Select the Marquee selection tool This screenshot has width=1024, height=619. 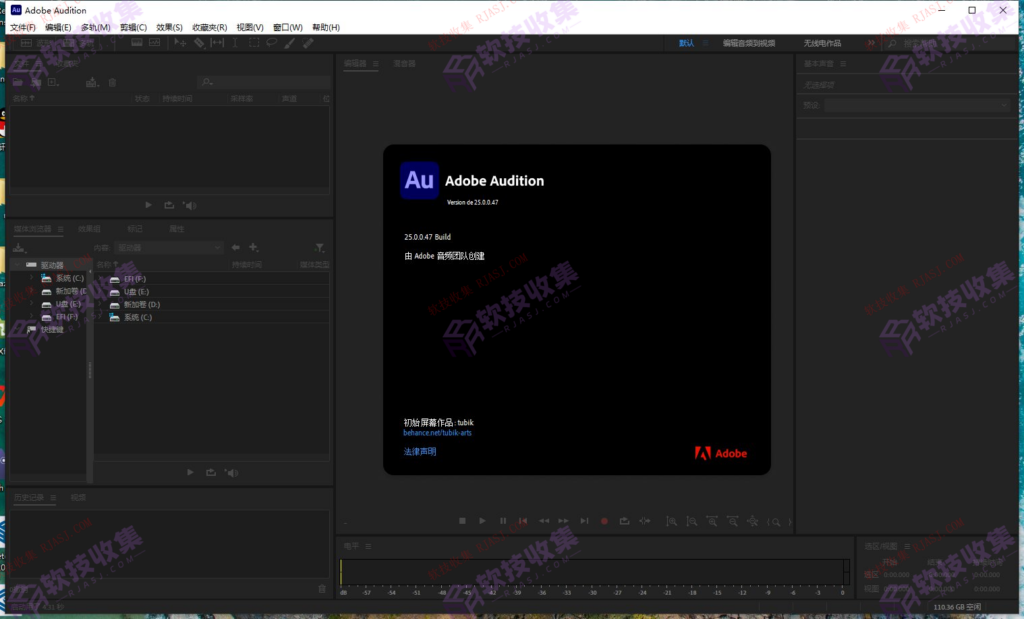coord(254,44)
